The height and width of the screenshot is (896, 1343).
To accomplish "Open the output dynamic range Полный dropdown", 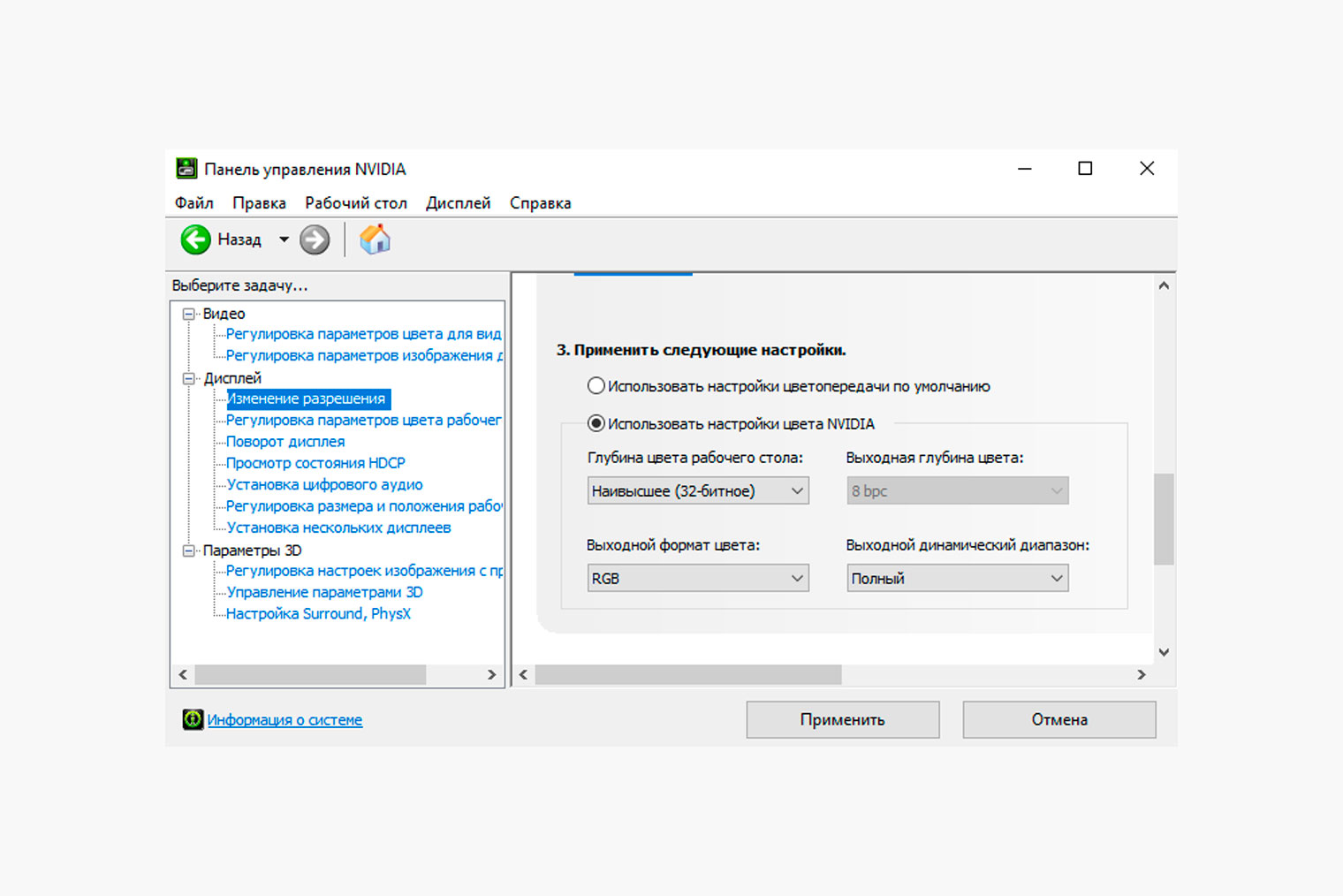I will click(958, 578).
